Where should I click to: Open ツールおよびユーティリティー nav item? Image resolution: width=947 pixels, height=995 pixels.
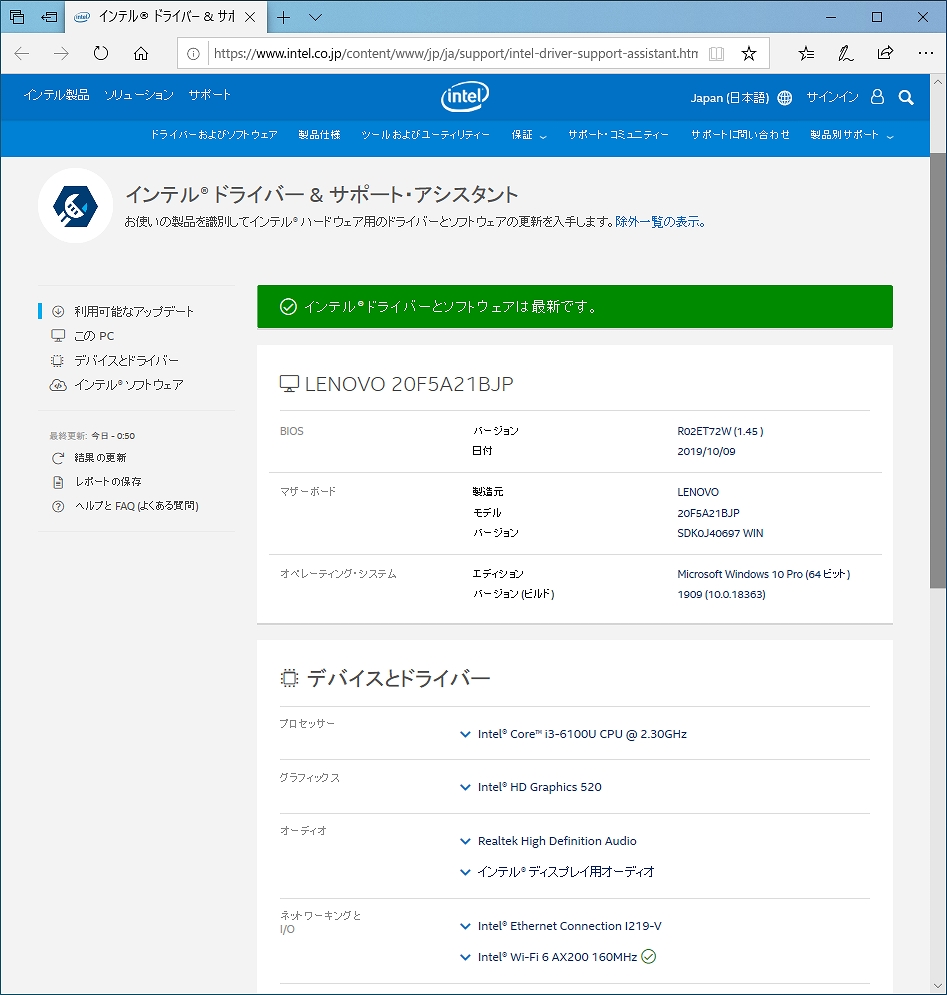click(x=425, y=135)
